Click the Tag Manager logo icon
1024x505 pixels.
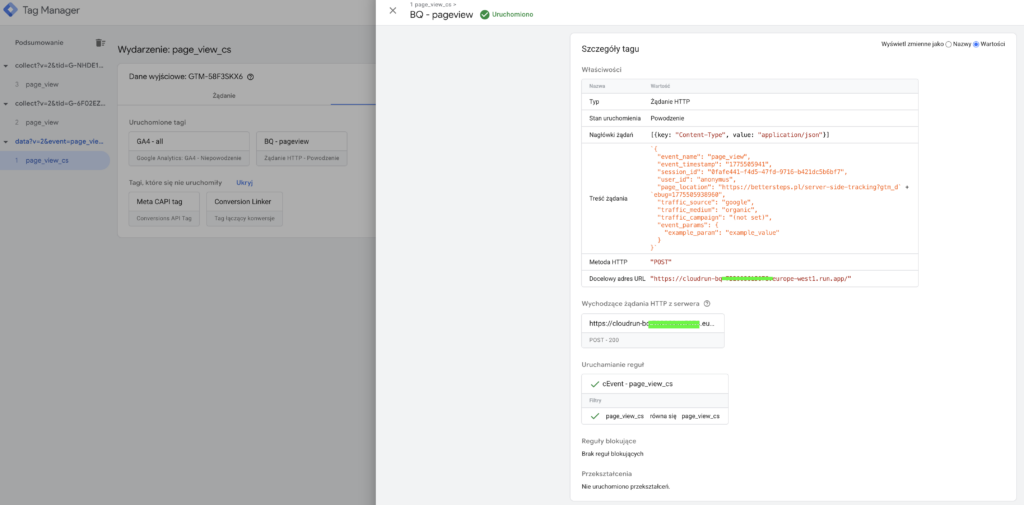pyautogui.click(x=12, y=11)
